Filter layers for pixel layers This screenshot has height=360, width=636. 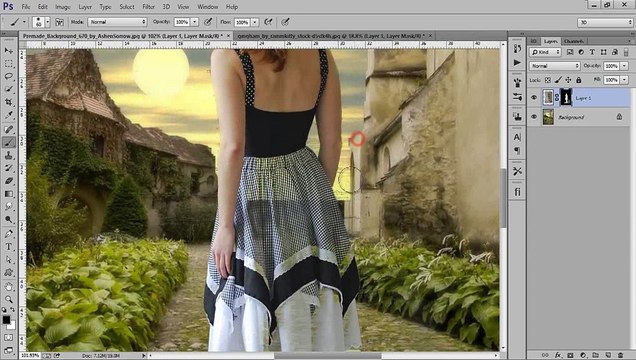point(570,52)
